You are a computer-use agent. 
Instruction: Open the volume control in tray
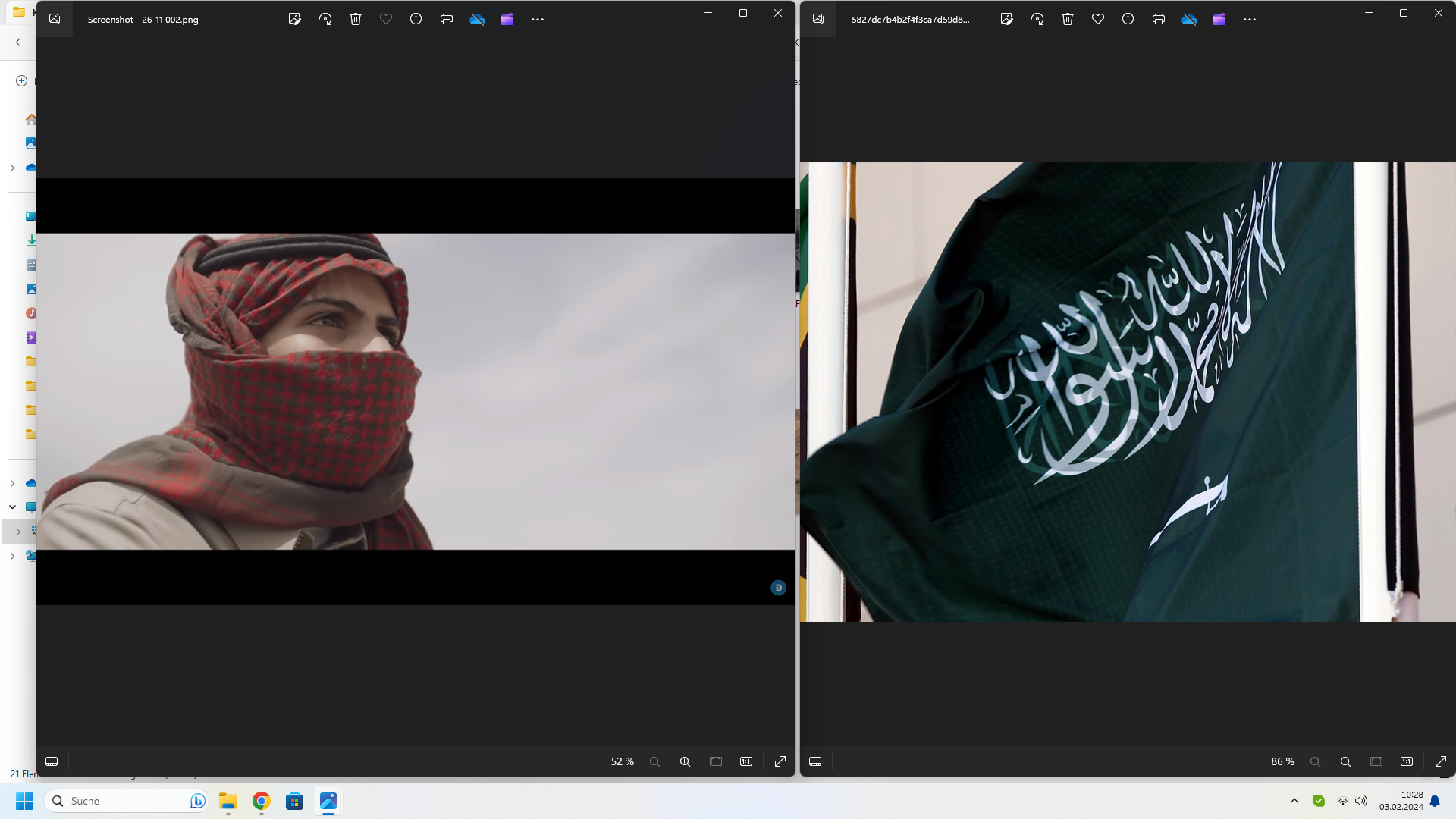tap(1361, 801)
